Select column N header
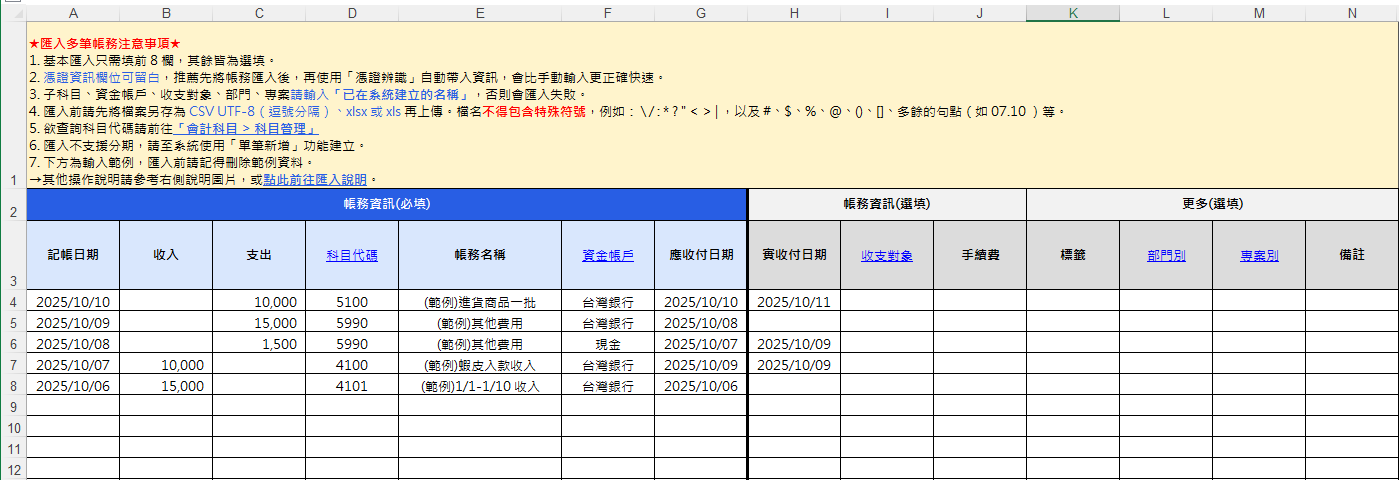1399x480 pixels. [1352, 13]
